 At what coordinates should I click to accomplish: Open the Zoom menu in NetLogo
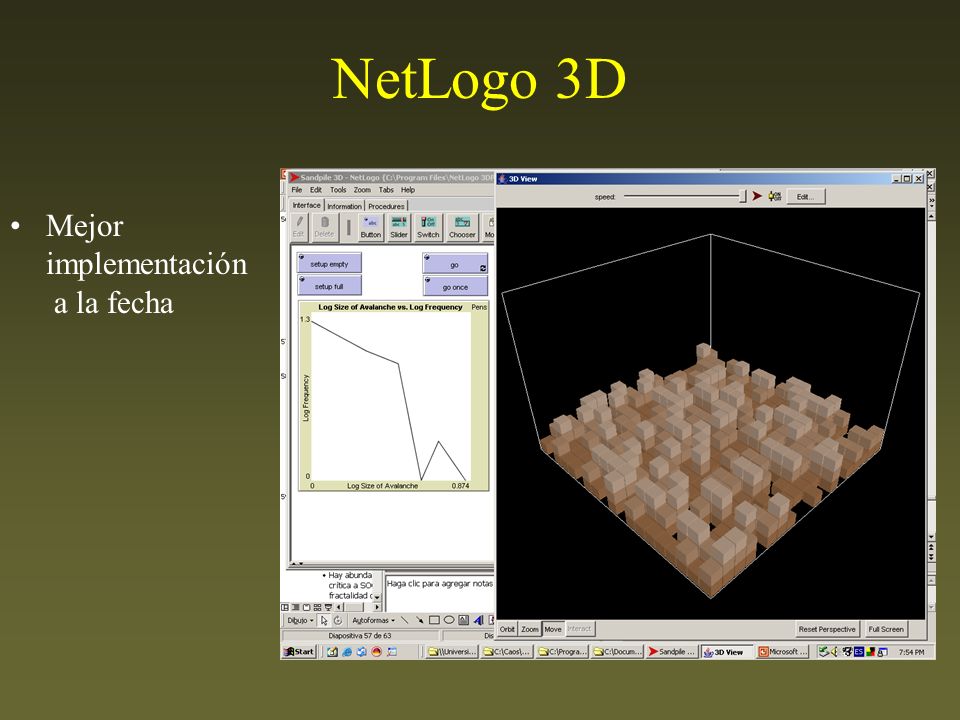point(362,190)
